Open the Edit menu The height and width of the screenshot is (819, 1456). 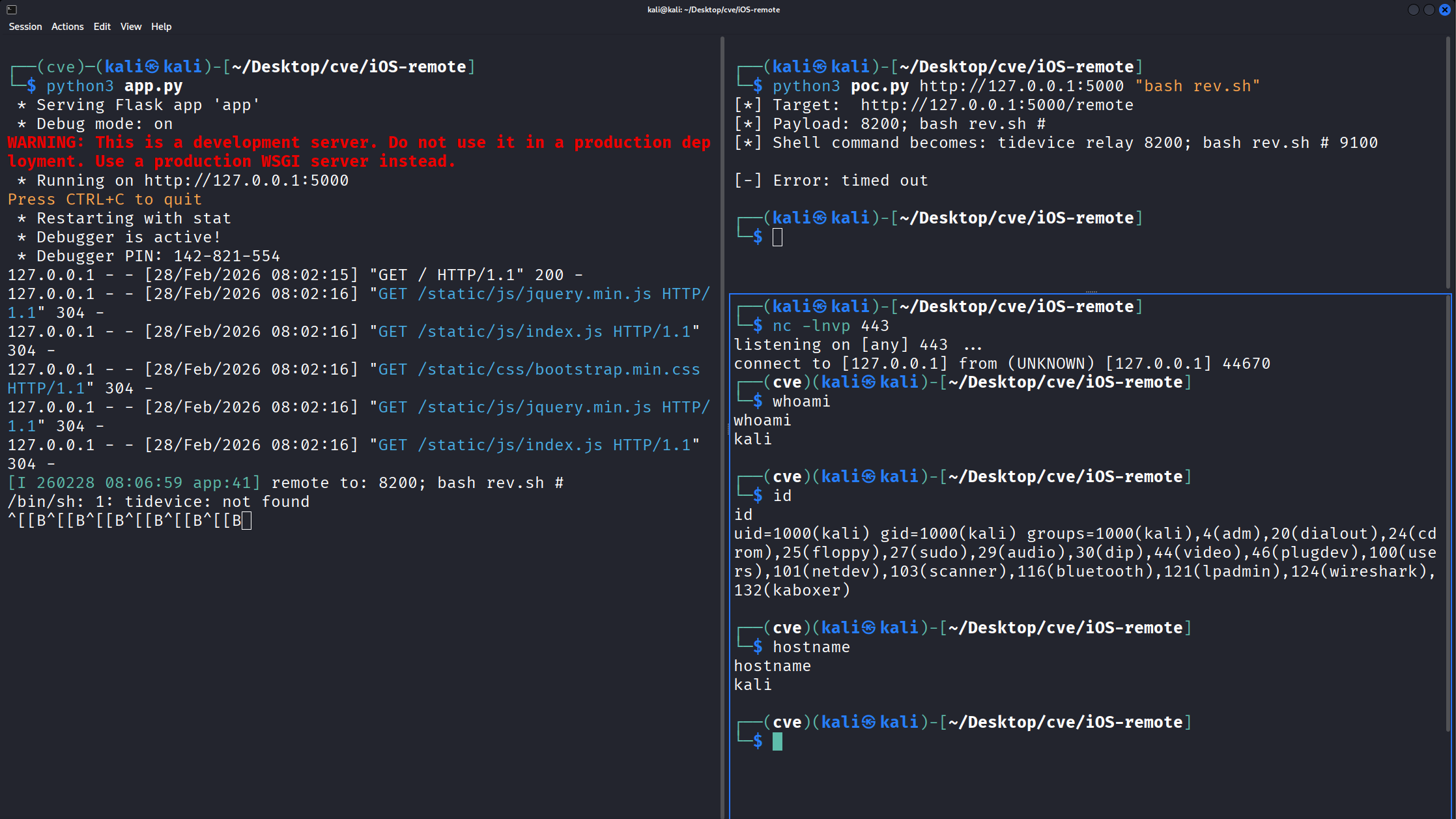click(102, 27)
